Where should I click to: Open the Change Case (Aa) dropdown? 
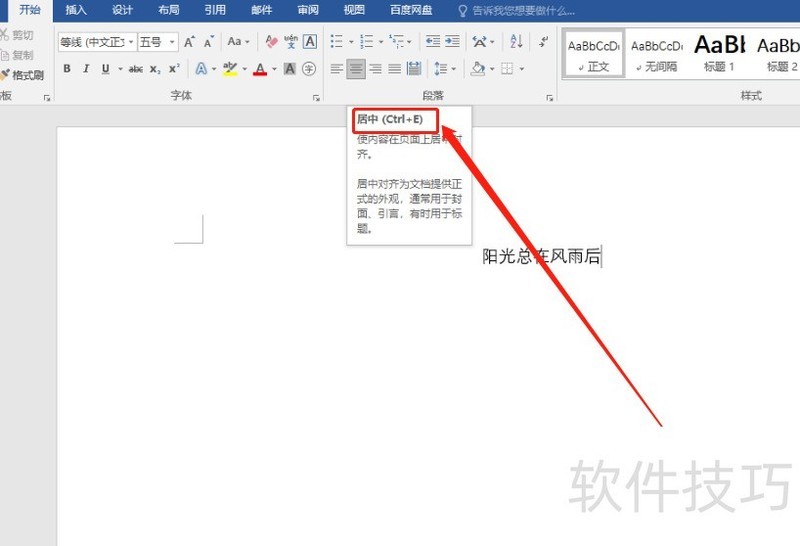[x=238, y=41]
